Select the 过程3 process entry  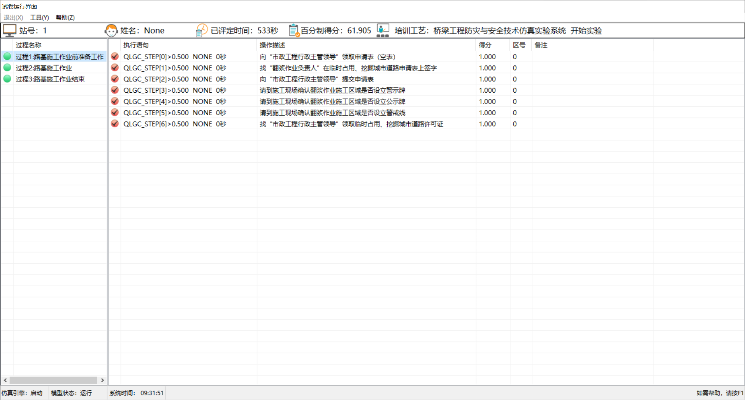[49, 79]
